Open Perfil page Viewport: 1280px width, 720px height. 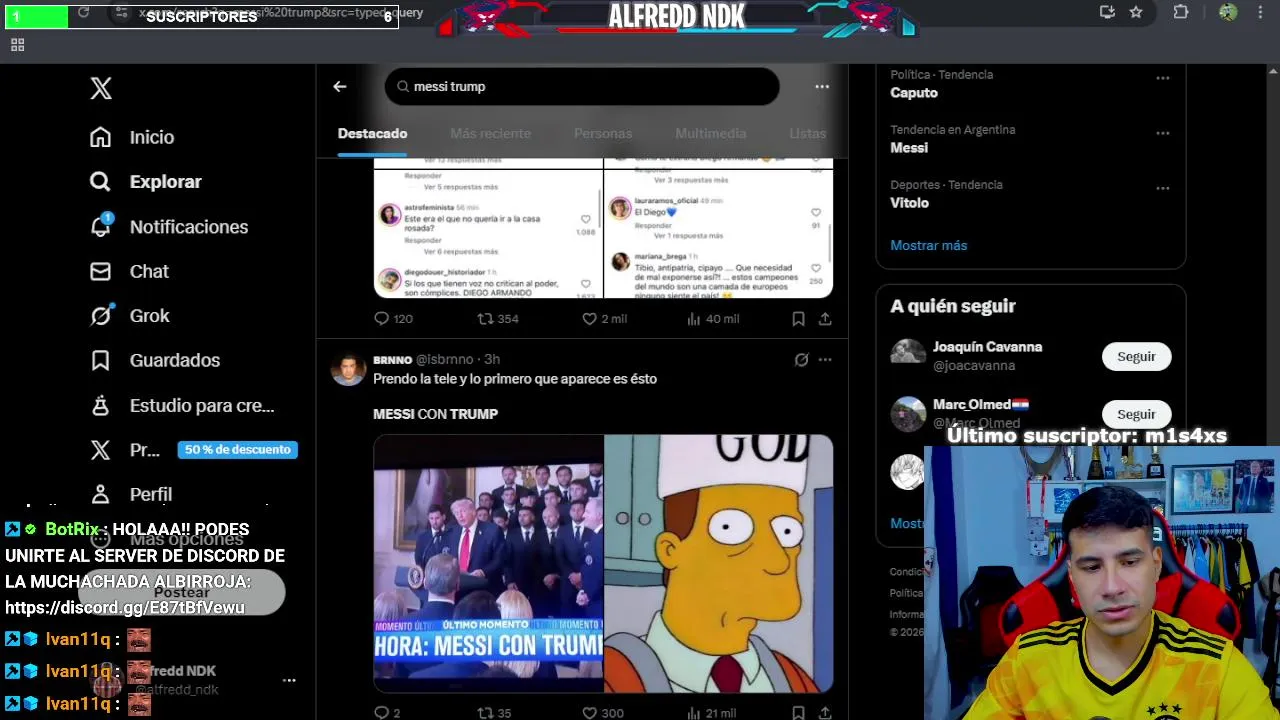click(131, 494)
